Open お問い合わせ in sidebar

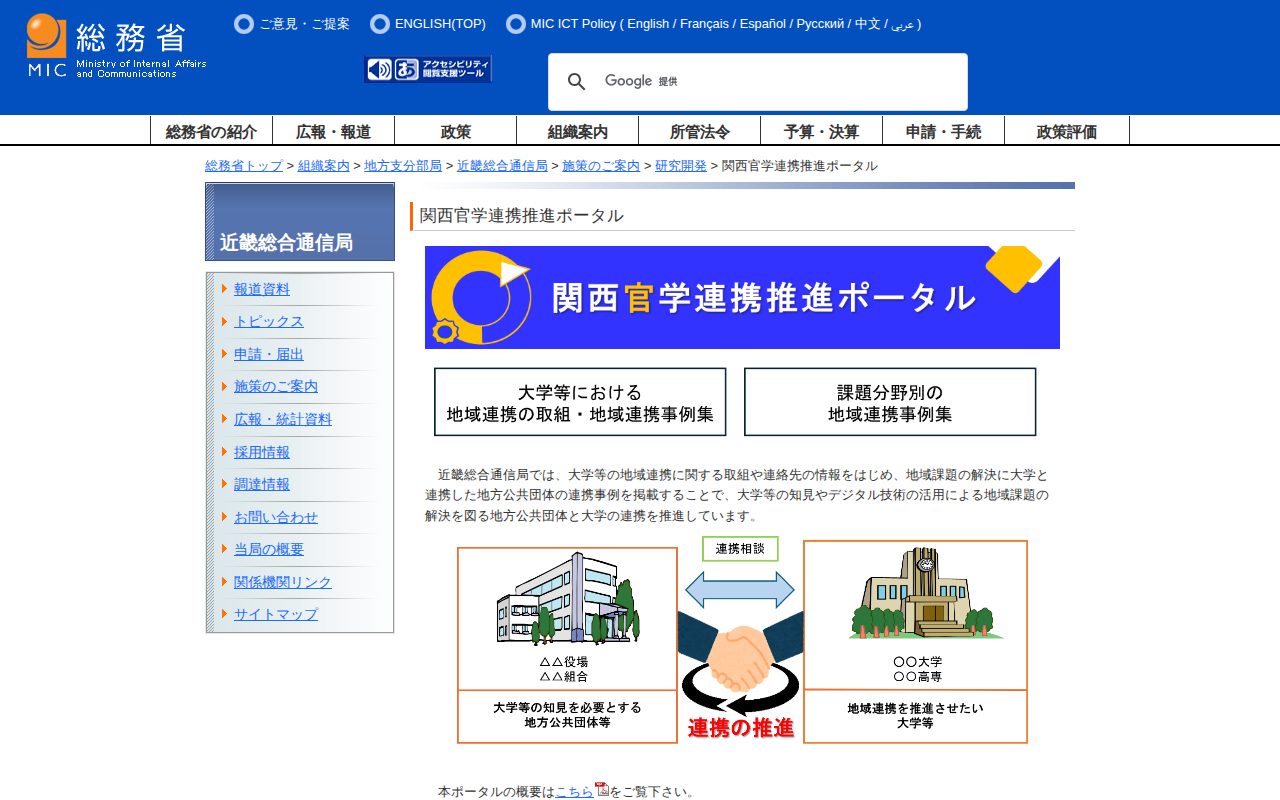coord(276,518)
